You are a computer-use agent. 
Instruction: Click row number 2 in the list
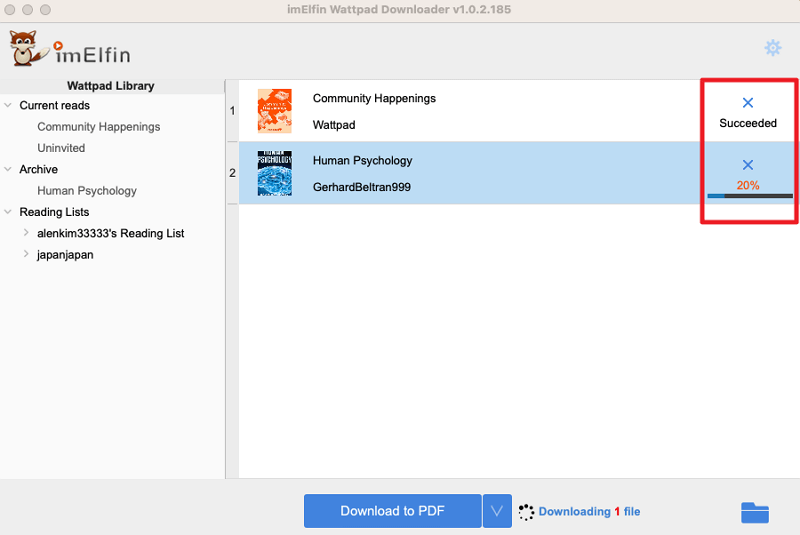point(232,173)
